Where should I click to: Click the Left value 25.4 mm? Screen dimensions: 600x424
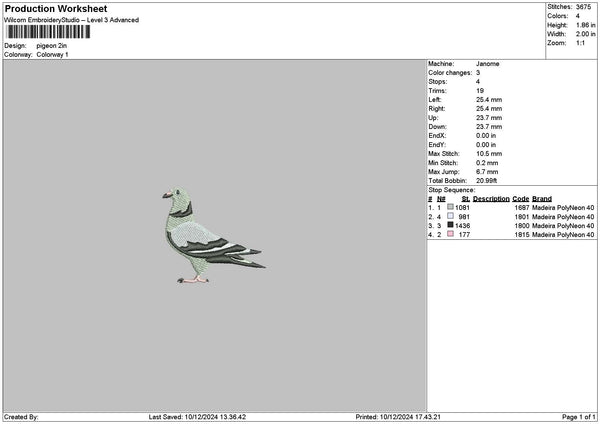pyautogui.click(x=489, y=100)
